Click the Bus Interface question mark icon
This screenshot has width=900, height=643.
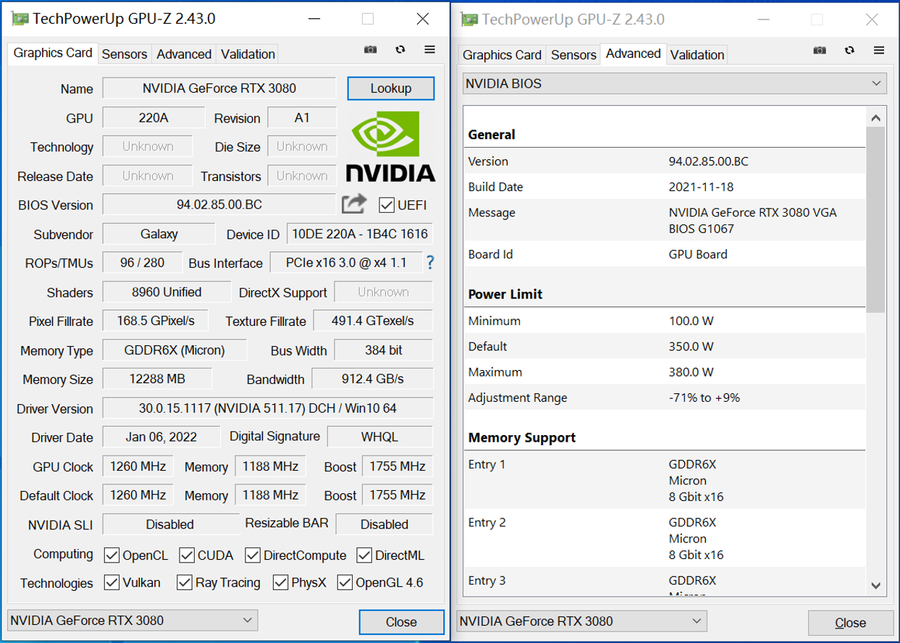click(x=430, y=263)
